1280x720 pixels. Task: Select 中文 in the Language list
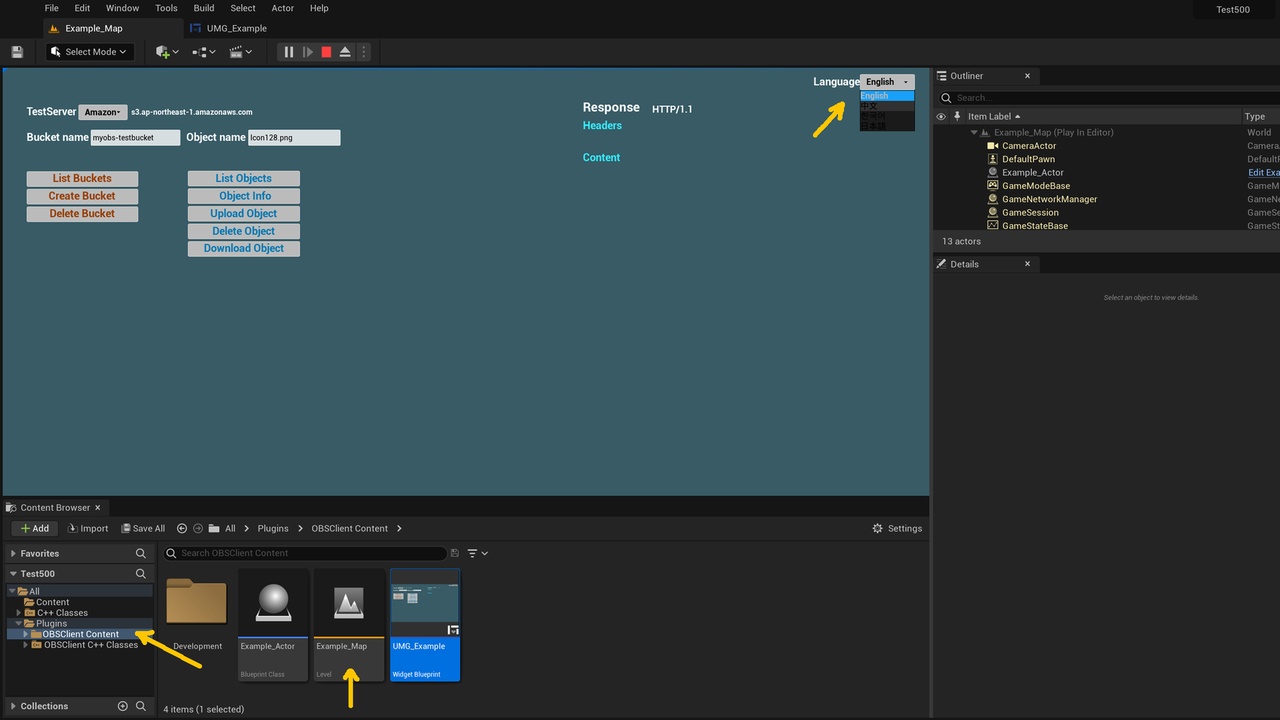coord(887,106)
